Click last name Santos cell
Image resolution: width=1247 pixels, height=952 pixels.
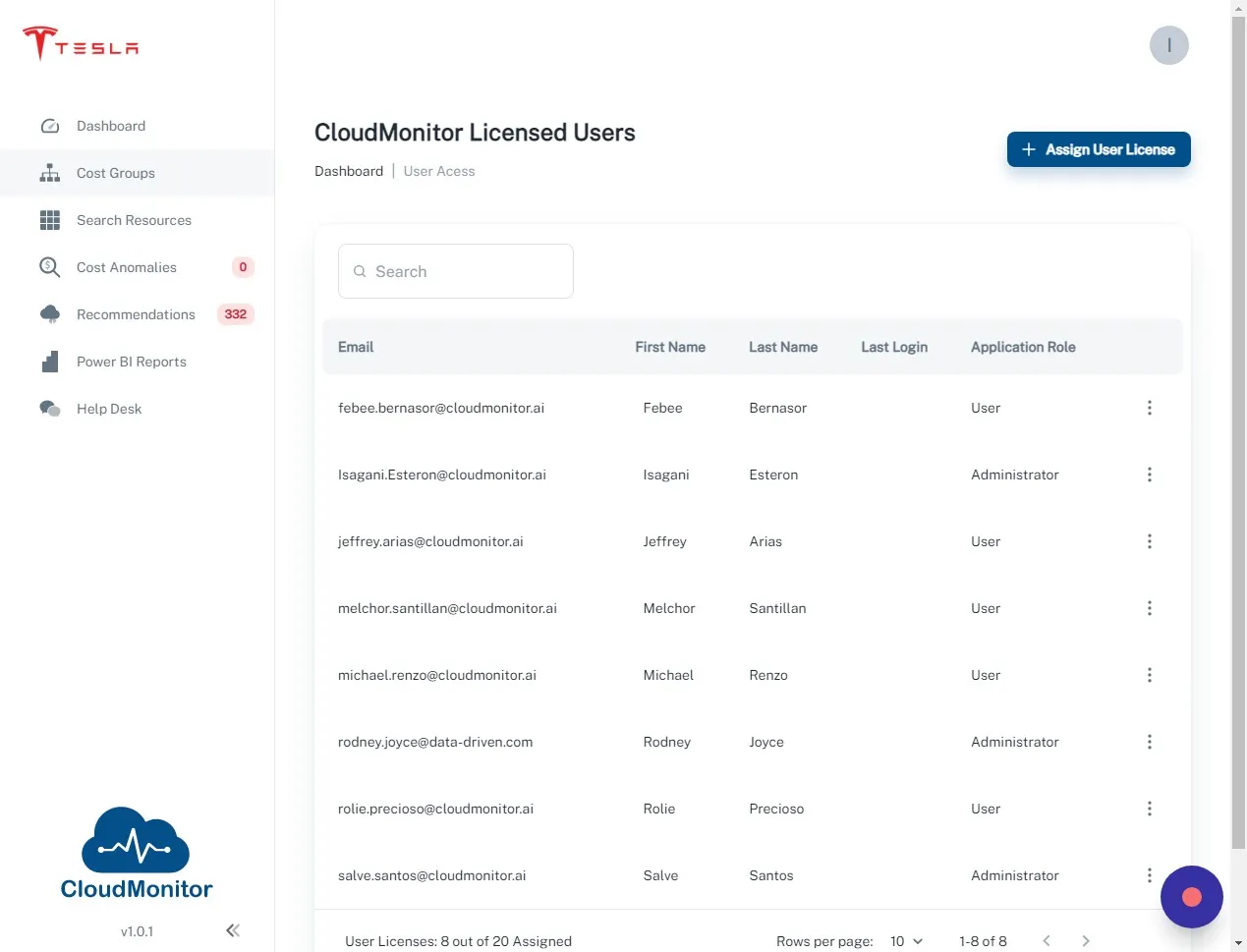[x=771, y=875]
